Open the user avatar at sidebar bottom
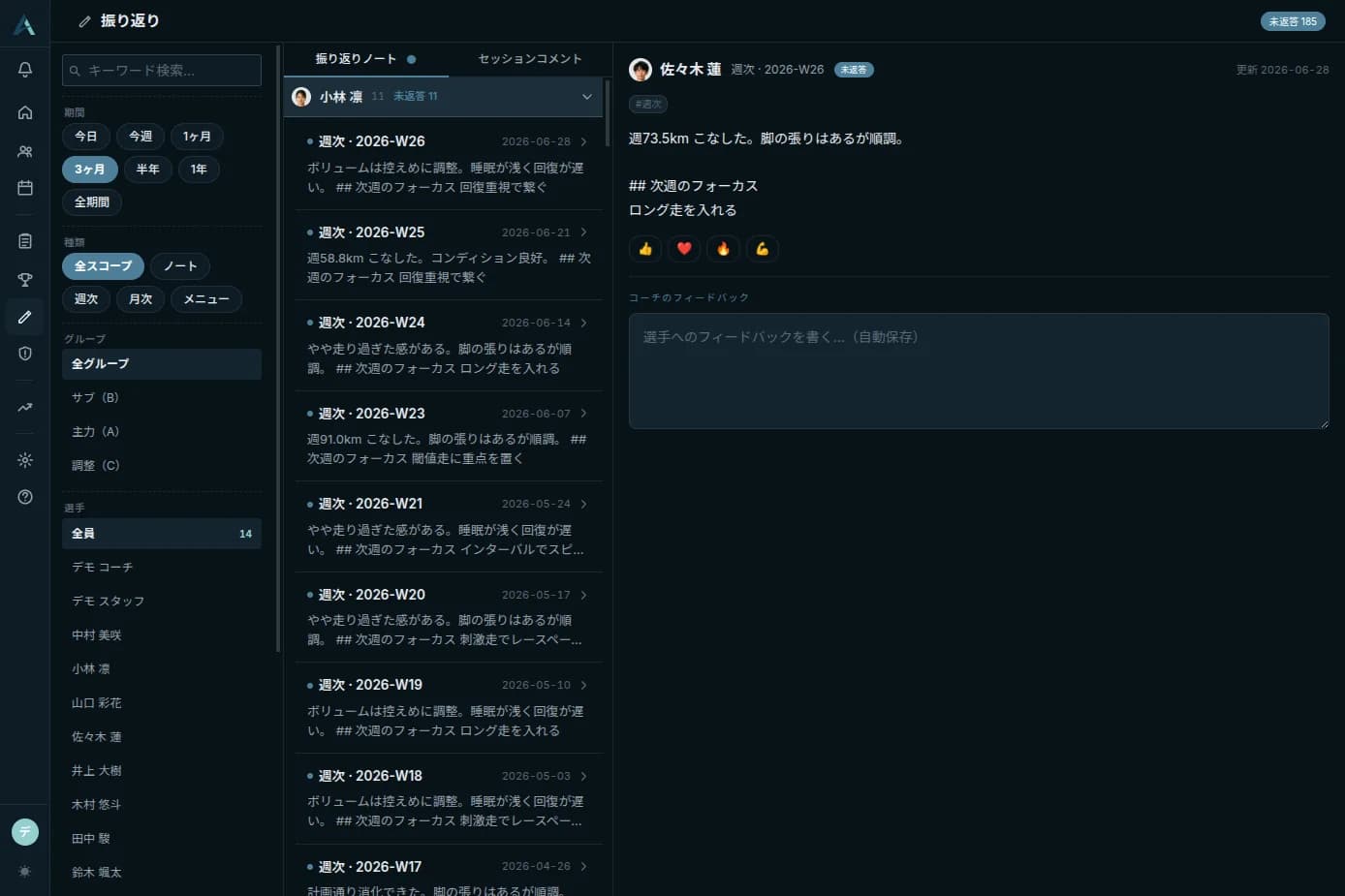The image size is (1345, 896). [25, 832]
